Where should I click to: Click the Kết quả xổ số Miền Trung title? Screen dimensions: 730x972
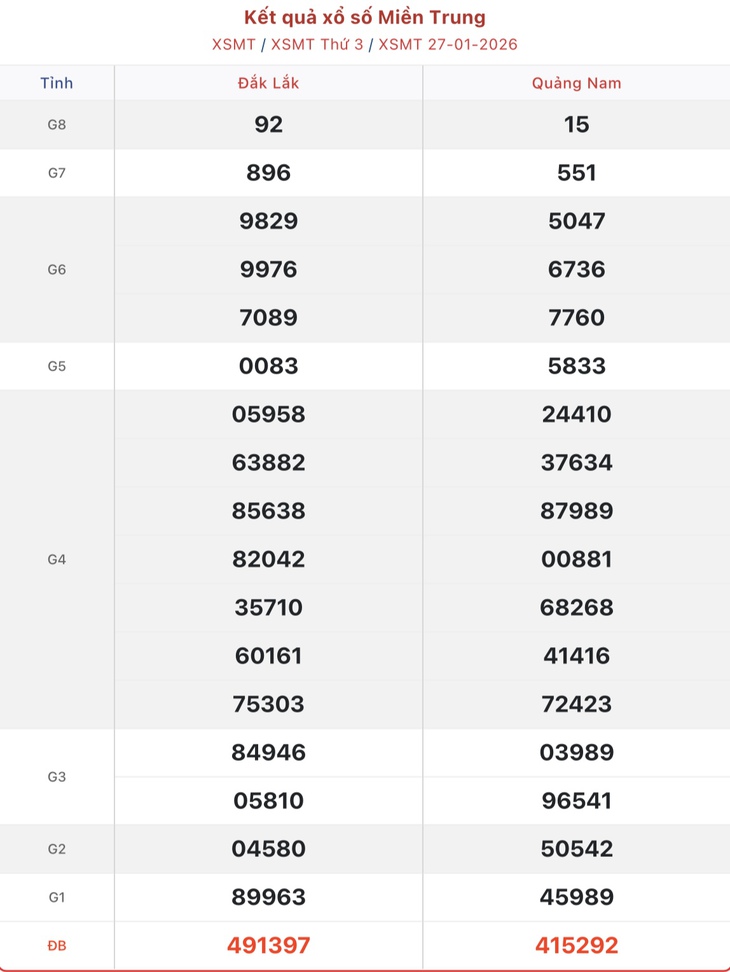(x=364, y=17)
